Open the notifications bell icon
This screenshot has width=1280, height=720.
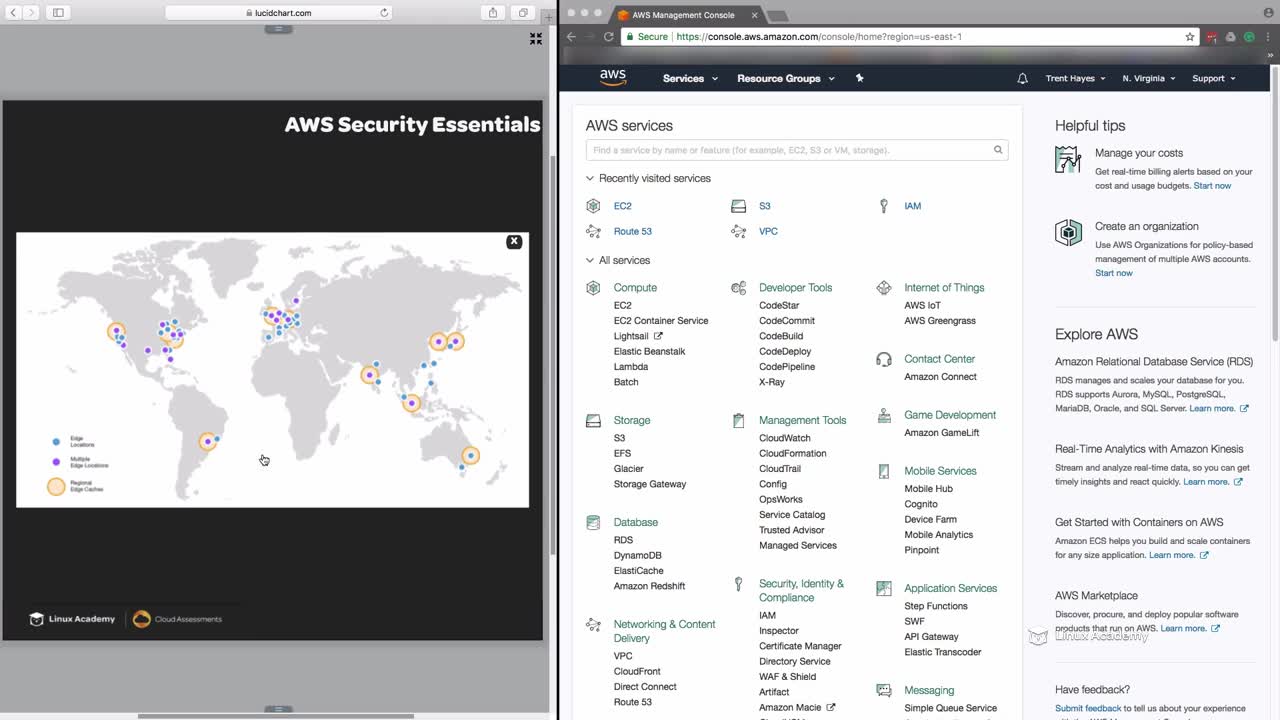[1022, 78]
